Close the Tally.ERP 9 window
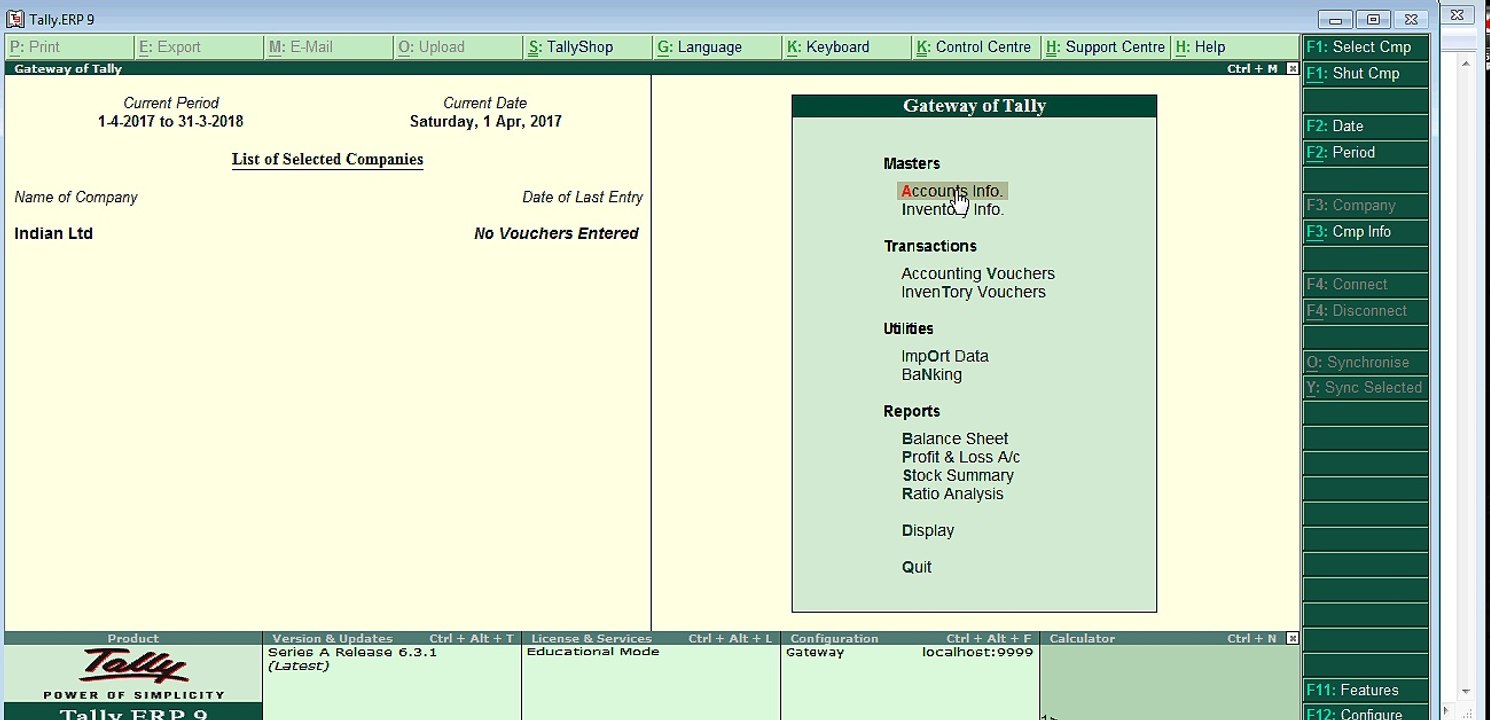The image size is (1490, 720). pyautogui.click(x=1411, y=19)
